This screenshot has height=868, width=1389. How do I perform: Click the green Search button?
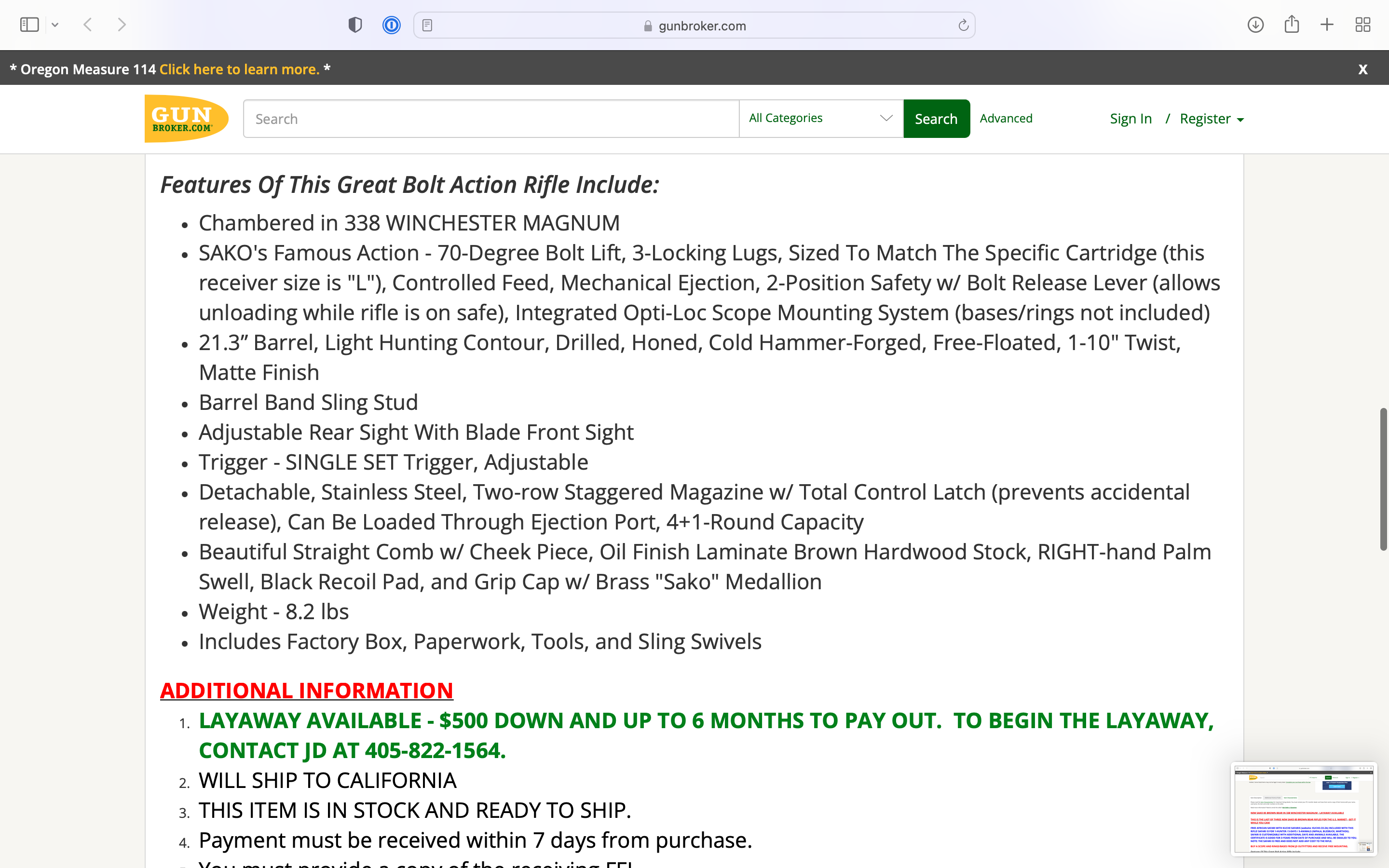[936, 119]
